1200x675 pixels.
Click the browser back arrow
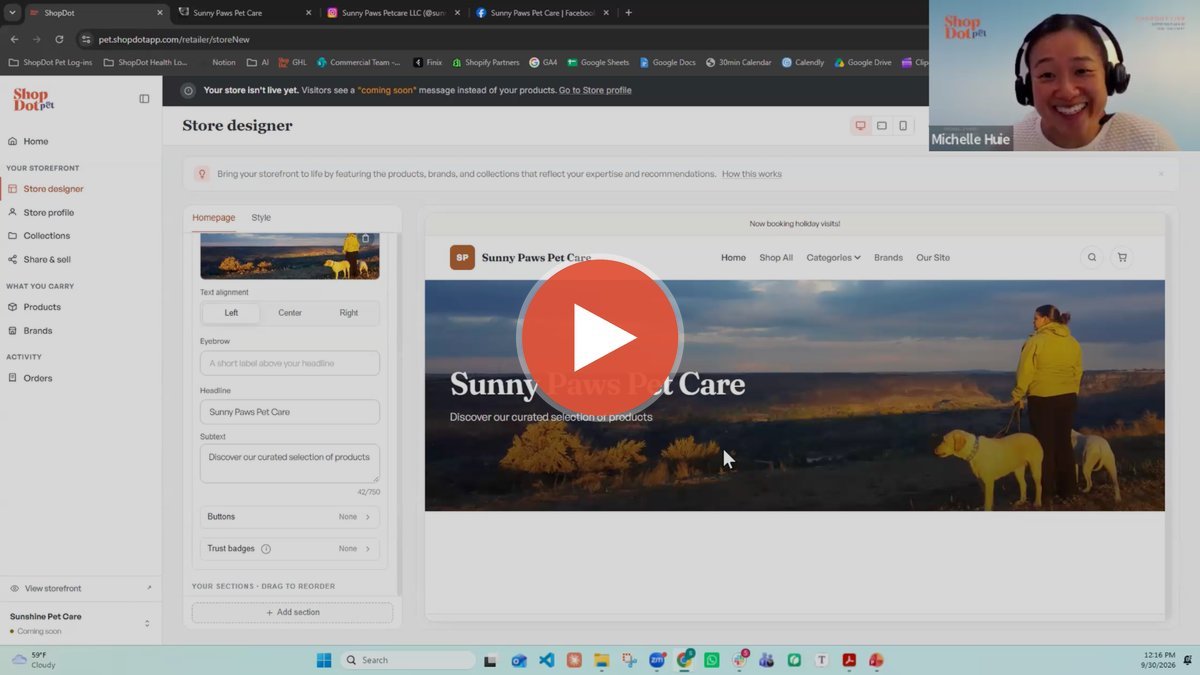14,39
